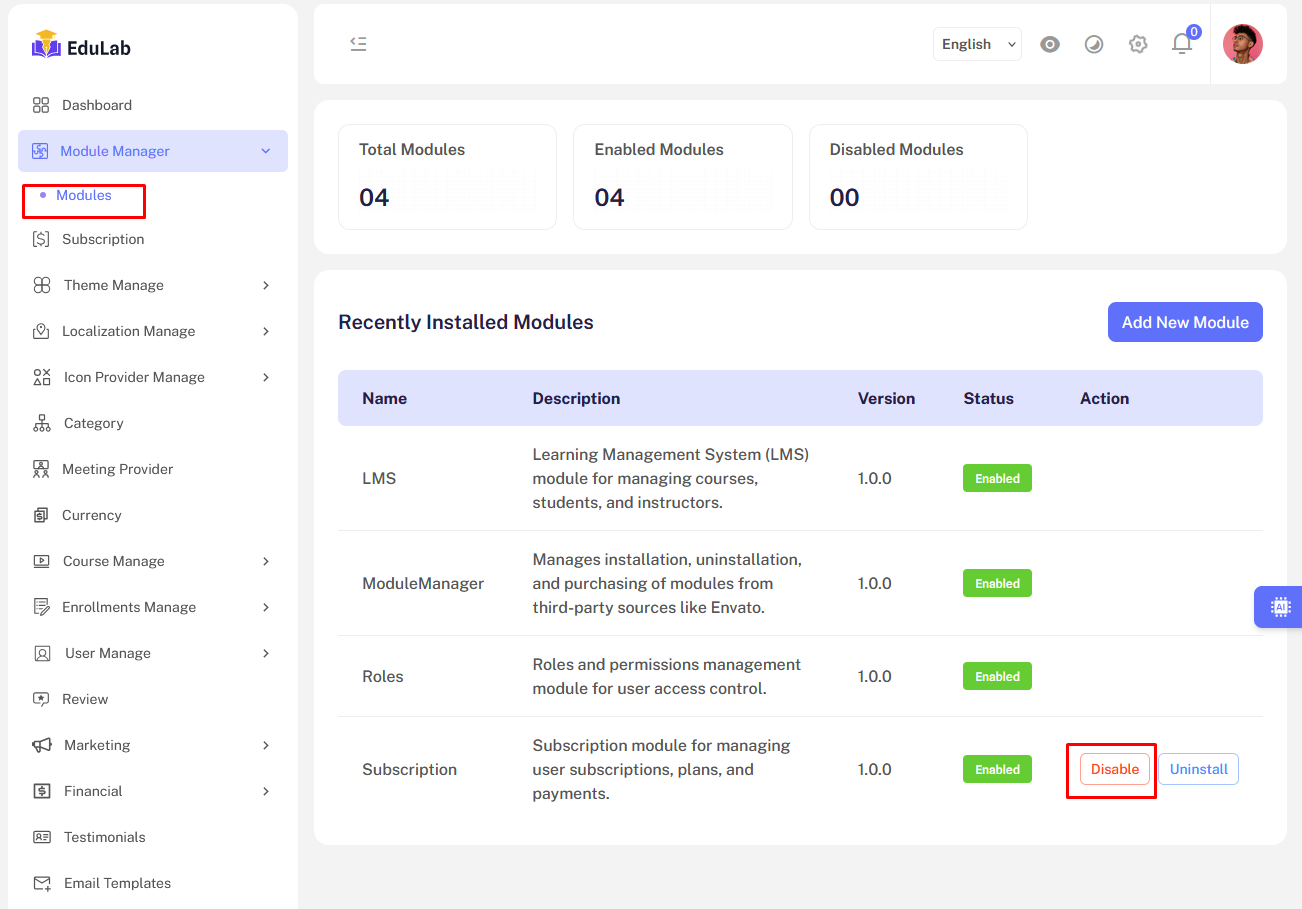1302x909 pixels.
Task: Open the notifications bell icon
Action: (1182, 44)
